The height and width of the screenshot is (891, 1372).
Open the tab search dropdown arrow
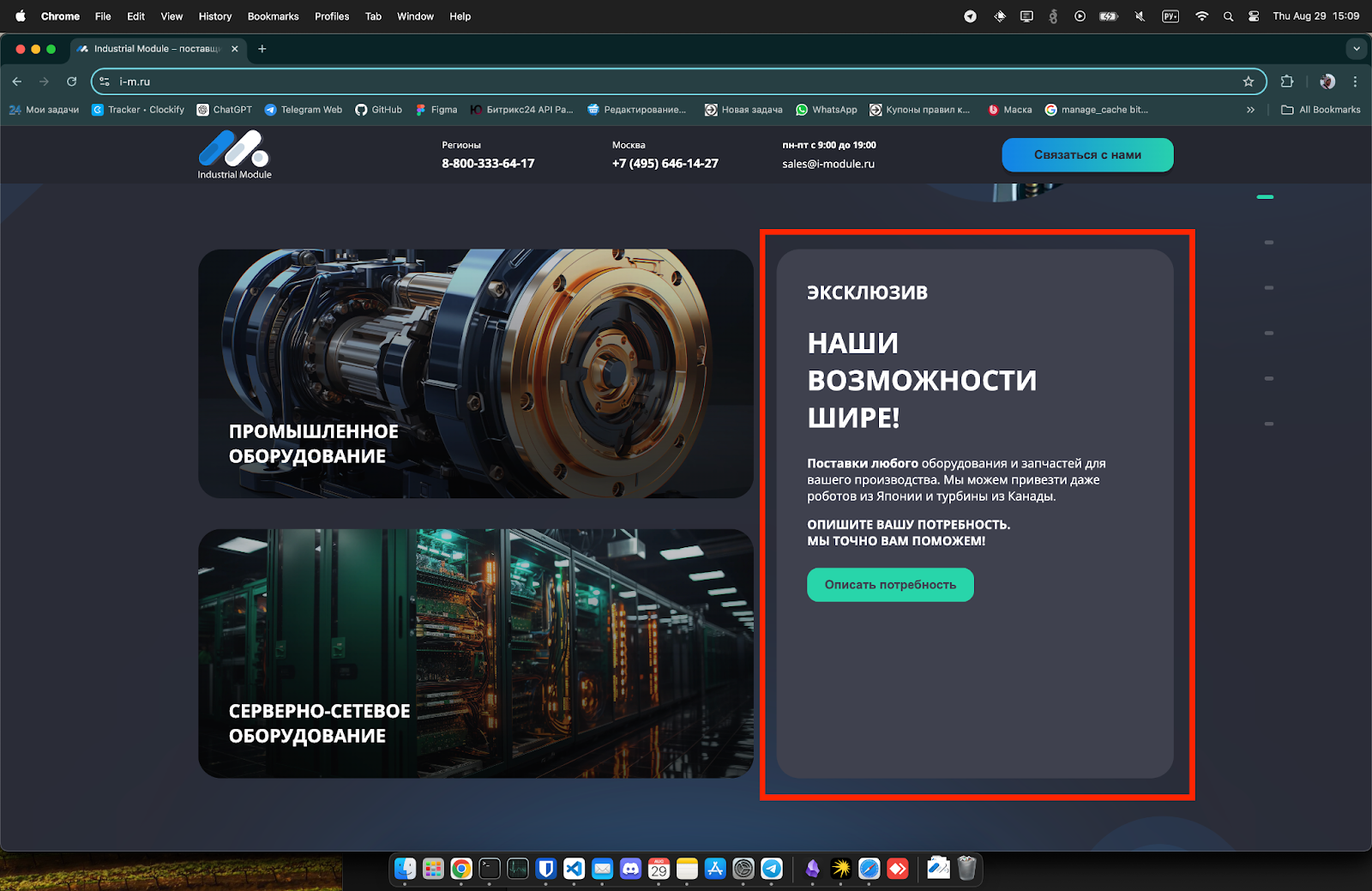pyautogui.click(x=1357, y=49)
